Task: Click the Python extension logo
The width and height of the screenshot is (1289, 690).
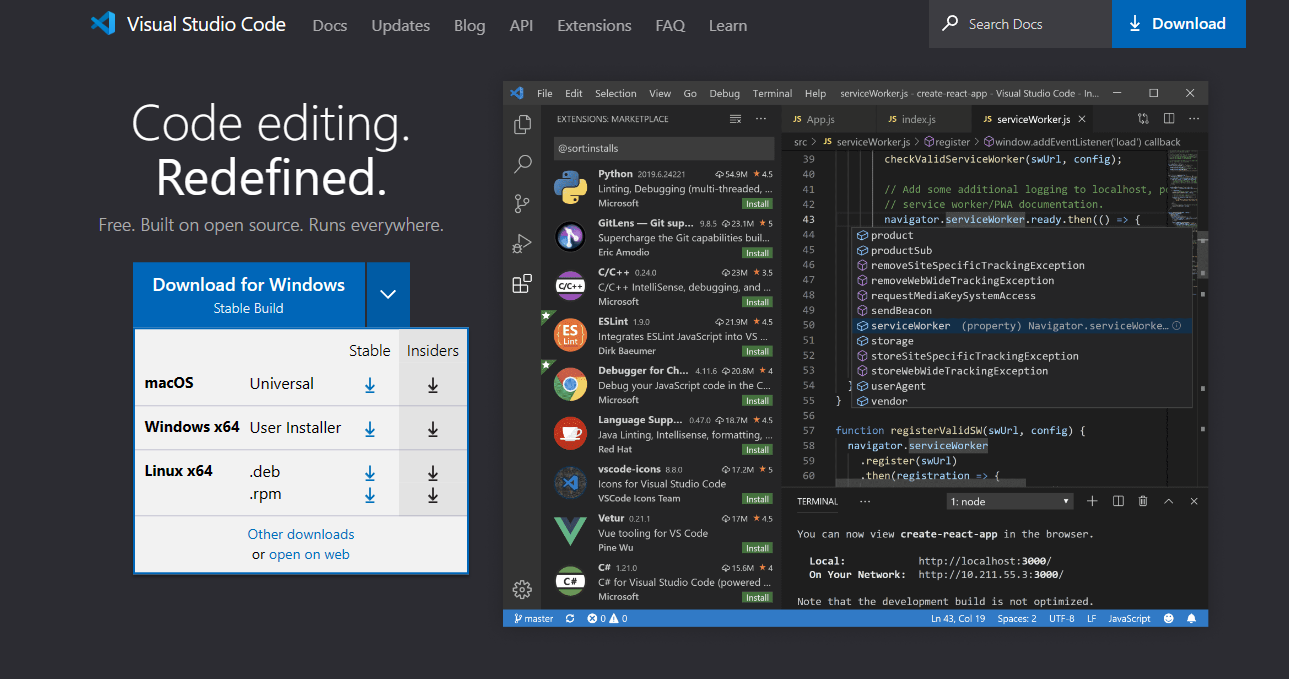Action: click(x=570, y=187)
